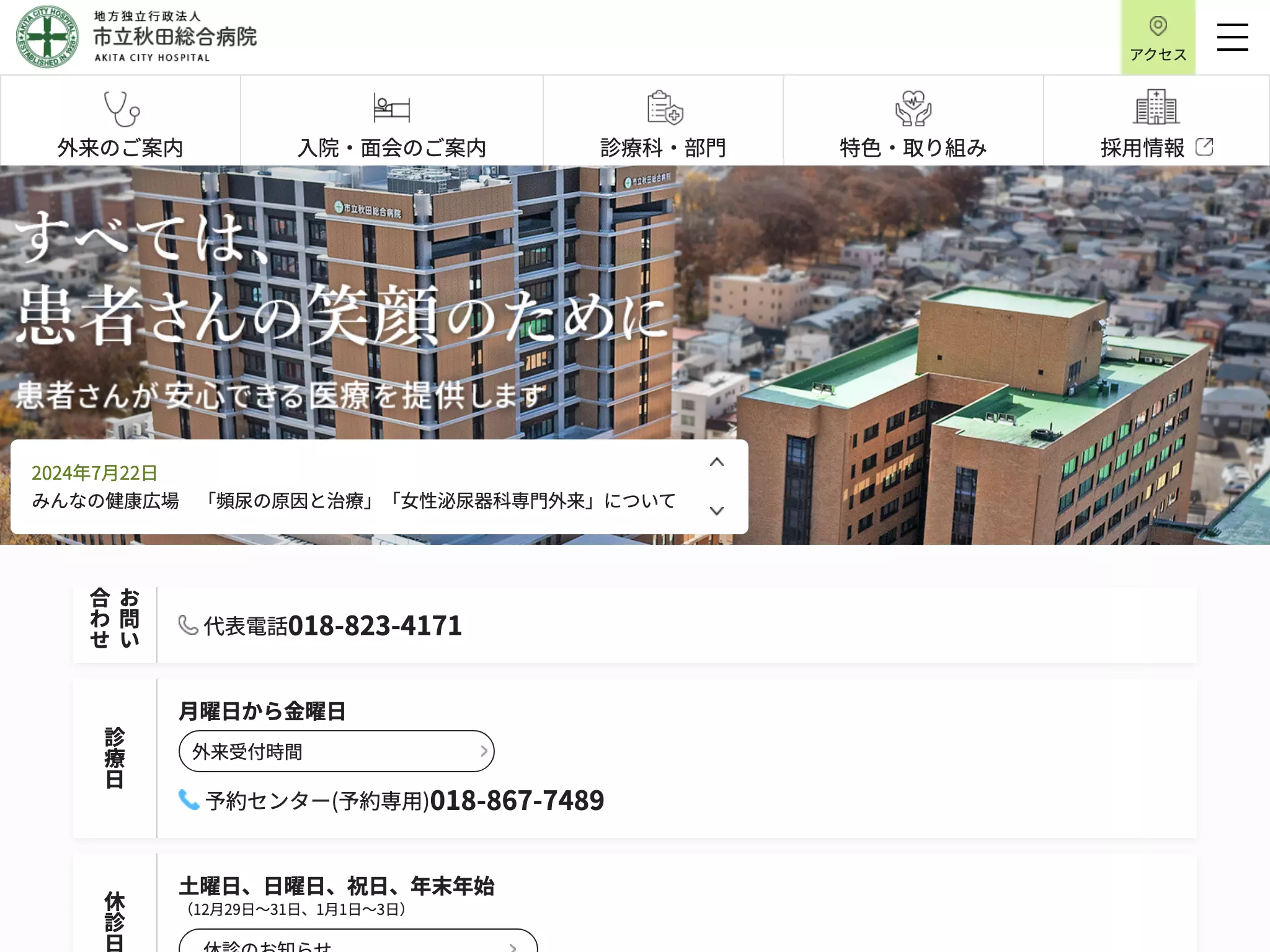Click the clipboard icon for 診療科・部門
1270x952 pixels.
pyautogui.click(x=664, y=108)
